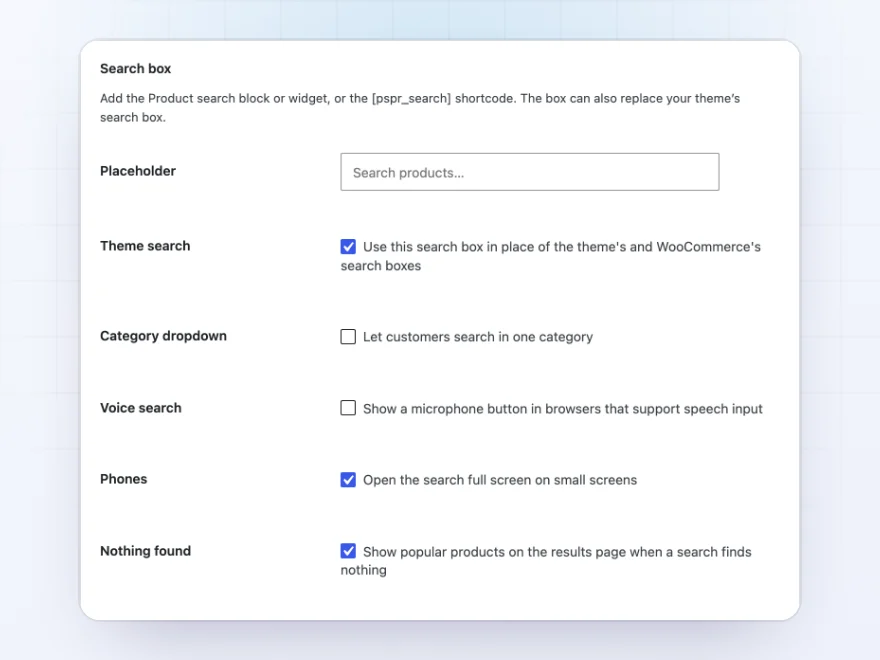This screenshot has width=880, height=660.
Task: Click the 'Theme search' label
Action: click(x=145, y=246)
